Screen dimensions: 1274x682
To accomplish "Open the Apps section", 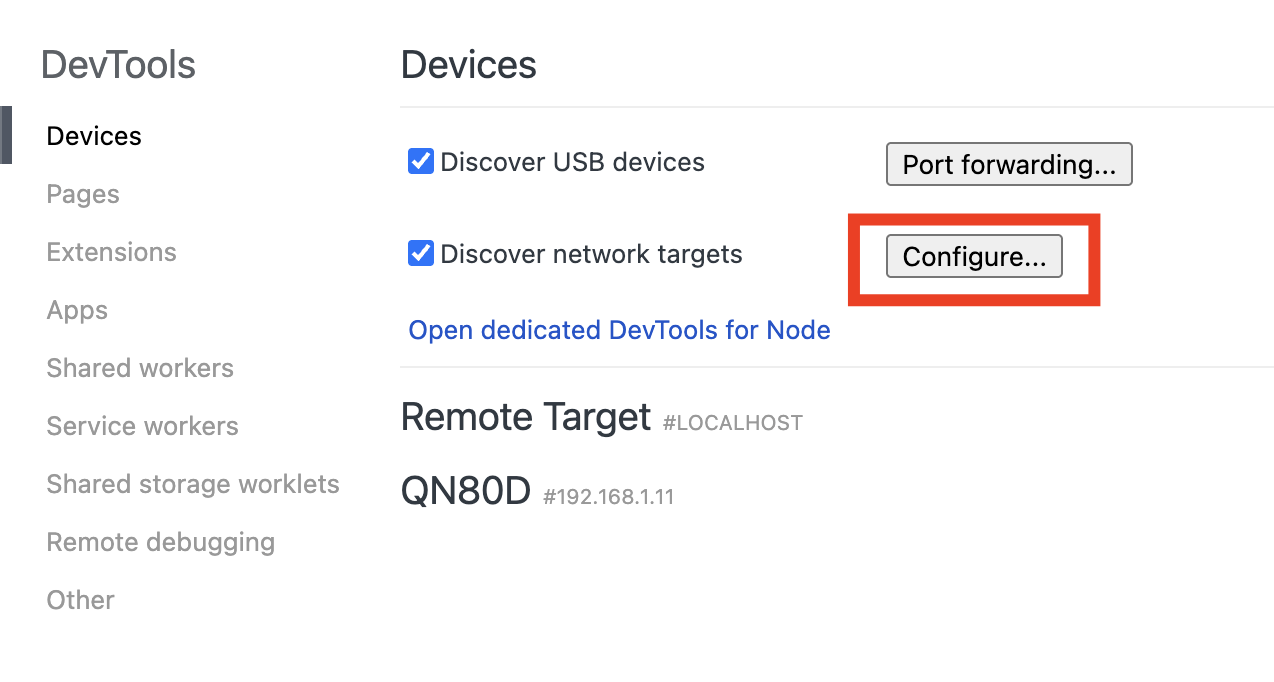I will click(x=76, y=310).
